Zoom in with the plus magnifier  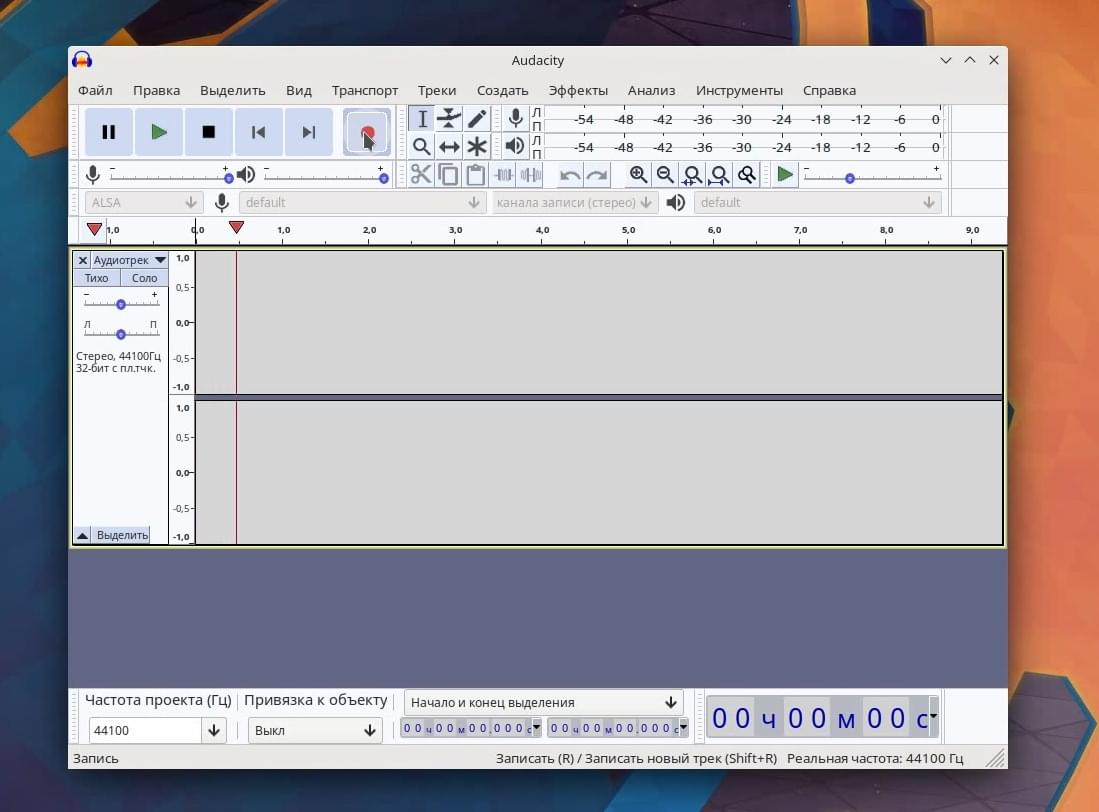[638, 174]
